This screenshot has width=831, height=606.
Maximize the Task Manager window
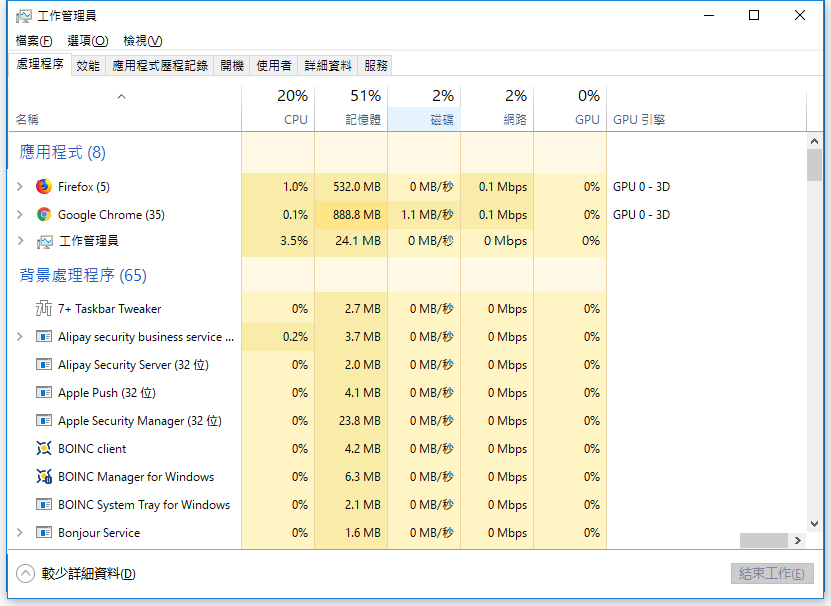click(x=754, y=15)
